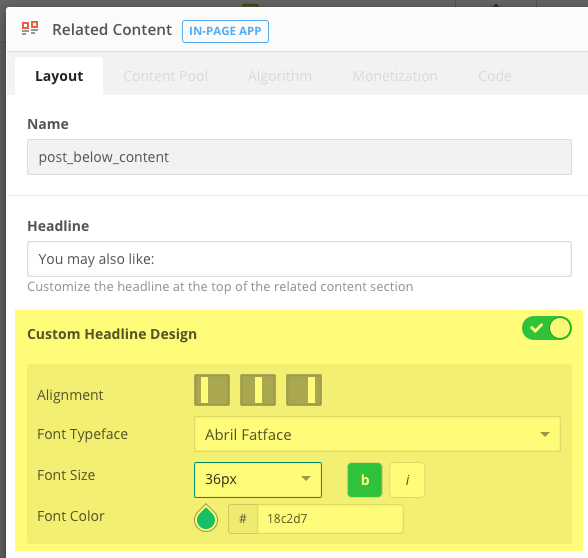Image resolution: width=588 pixels, height=558 pixels.
Task: Open the Font Size dropdown
Action: coord(258,480)
